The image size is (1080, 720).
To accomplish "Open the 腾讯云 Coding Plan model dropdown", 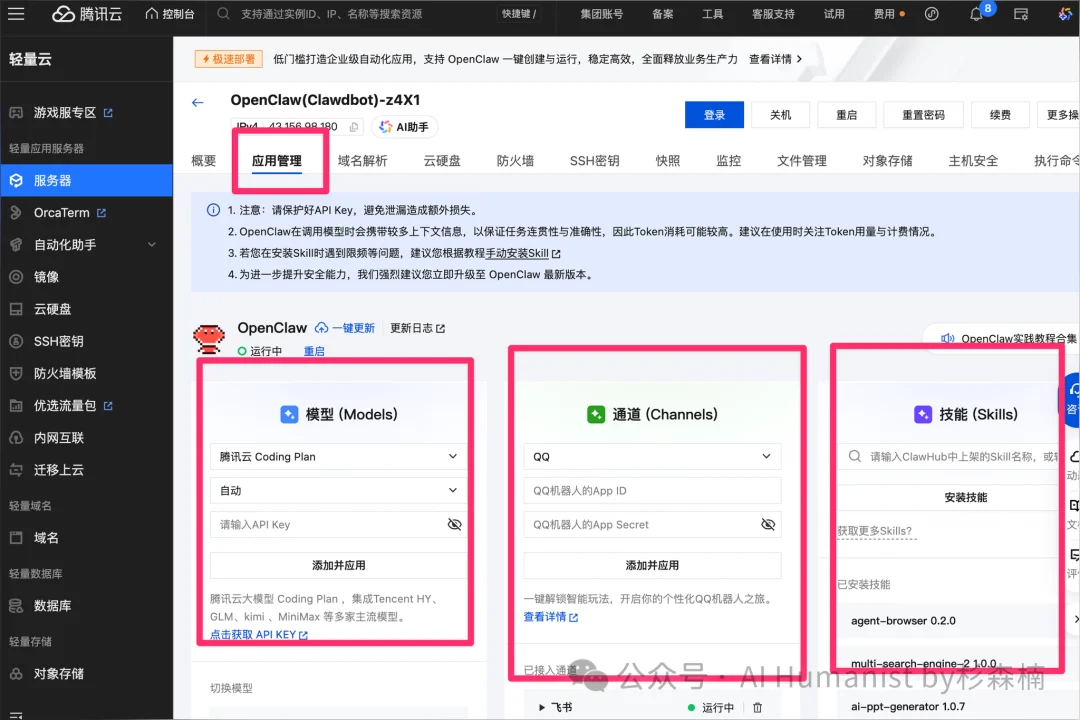I will tap(337, 456).
